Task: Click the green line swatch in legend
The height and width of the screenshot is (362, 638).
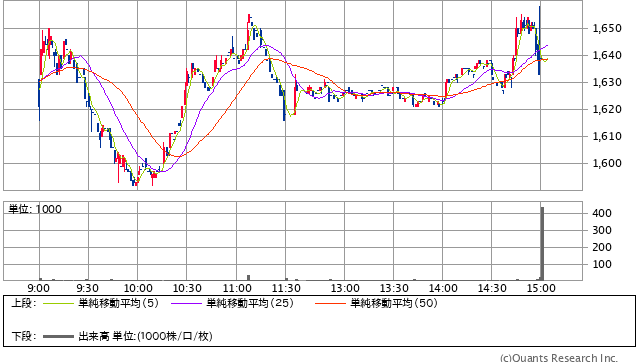Action: point(59,303)
